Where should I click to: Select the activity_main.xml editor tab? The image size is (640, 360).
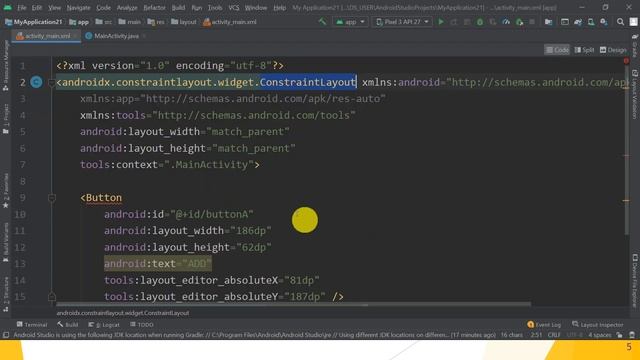(47, 36)
